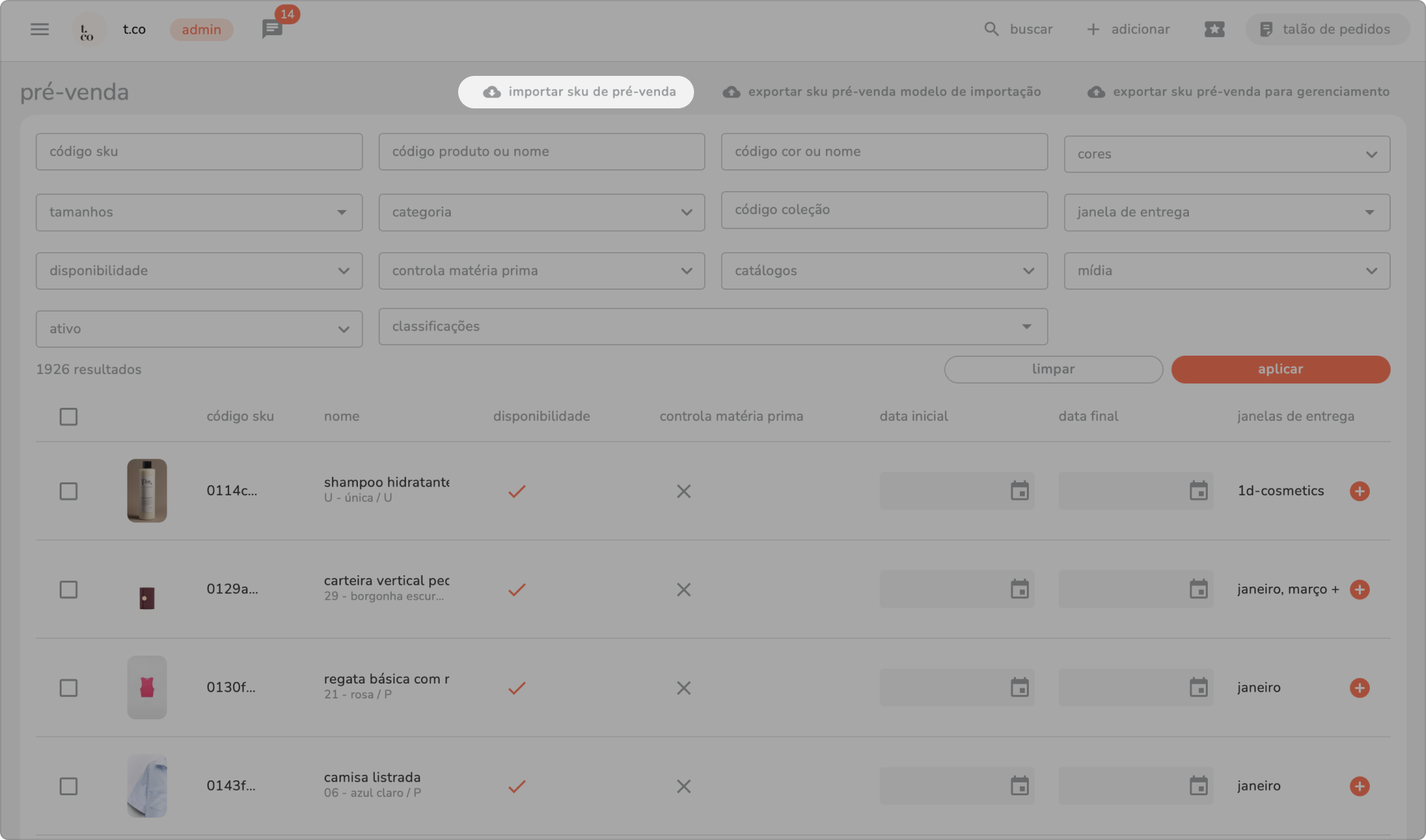Open the janela de entrega dropdown

pos(1226,213)
